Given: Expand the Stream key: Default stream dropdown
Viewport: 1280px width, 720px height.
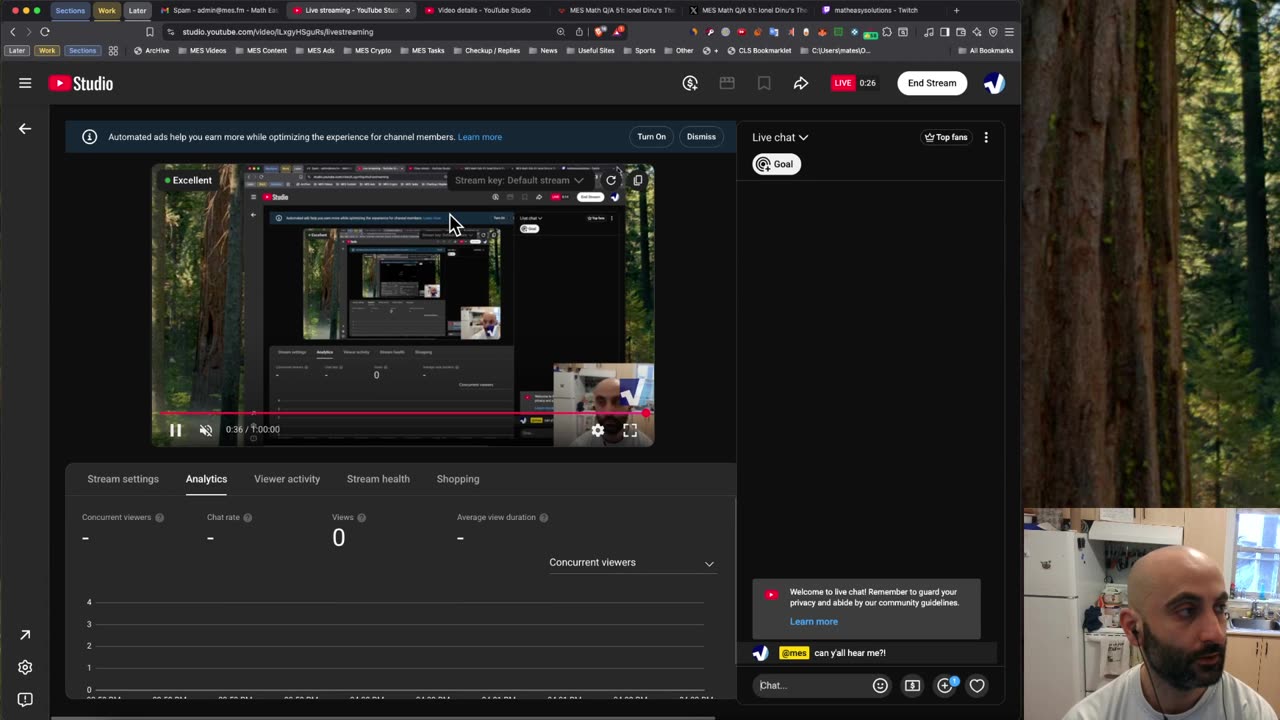Looking at the screenshot, I should [x=519, y=181].
